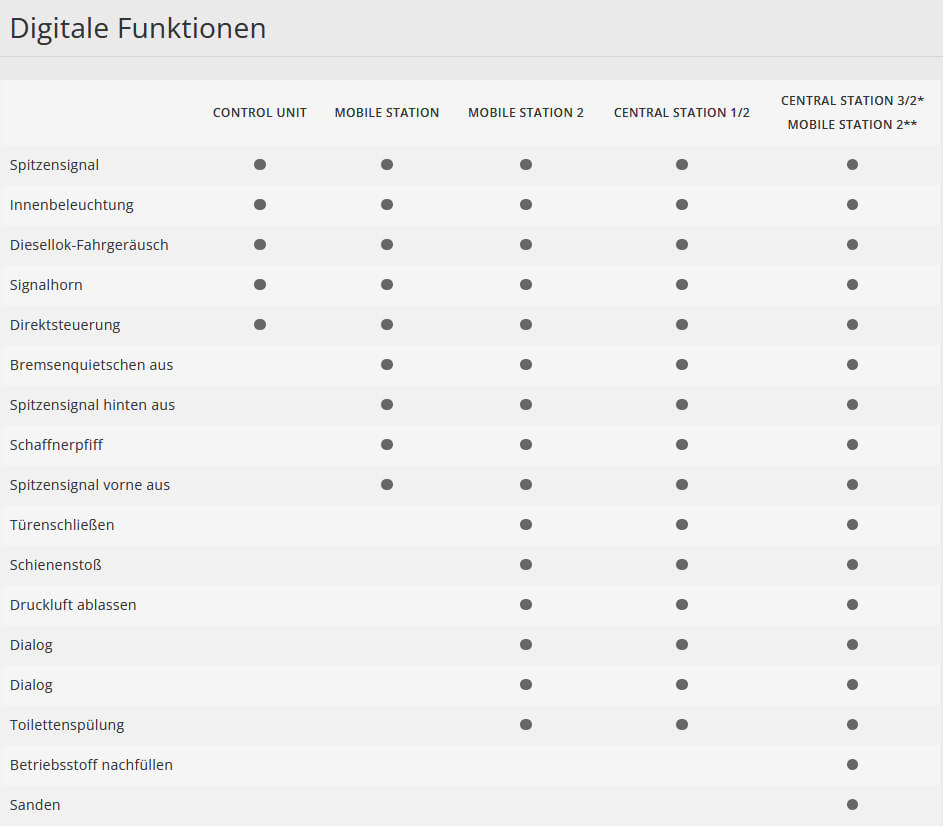Image resolution: width=943 pixels, height=826 pixels.
Task: Select the Bremsenquietschen aus row label
Action: (x=91, y=365)
